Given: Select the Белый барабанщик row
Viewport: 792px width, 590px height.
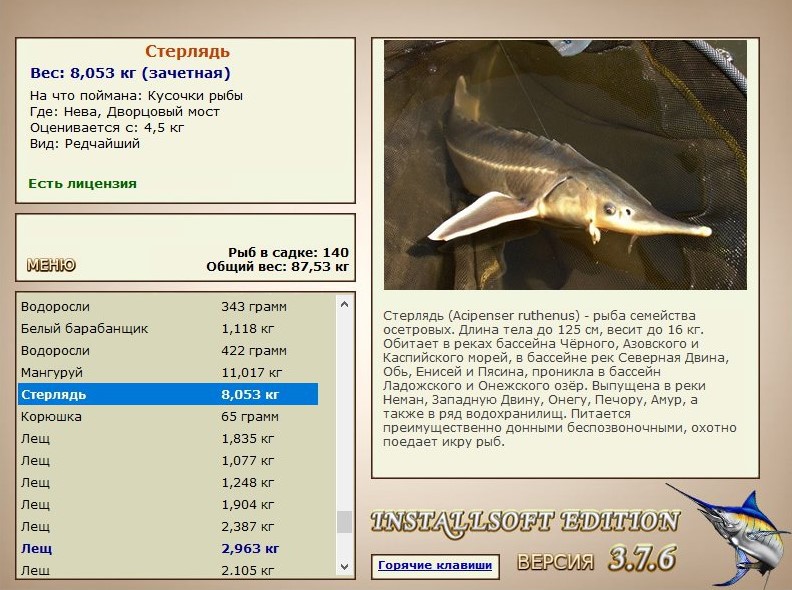Looking at the screenshot, I should click(x=168, y=329).
